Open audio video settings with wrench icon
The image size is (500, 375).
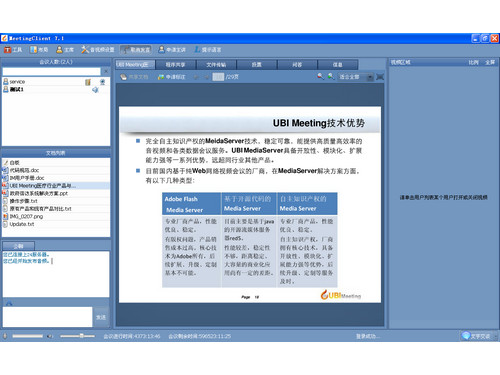pyautogui.click(x=98, y=50)
